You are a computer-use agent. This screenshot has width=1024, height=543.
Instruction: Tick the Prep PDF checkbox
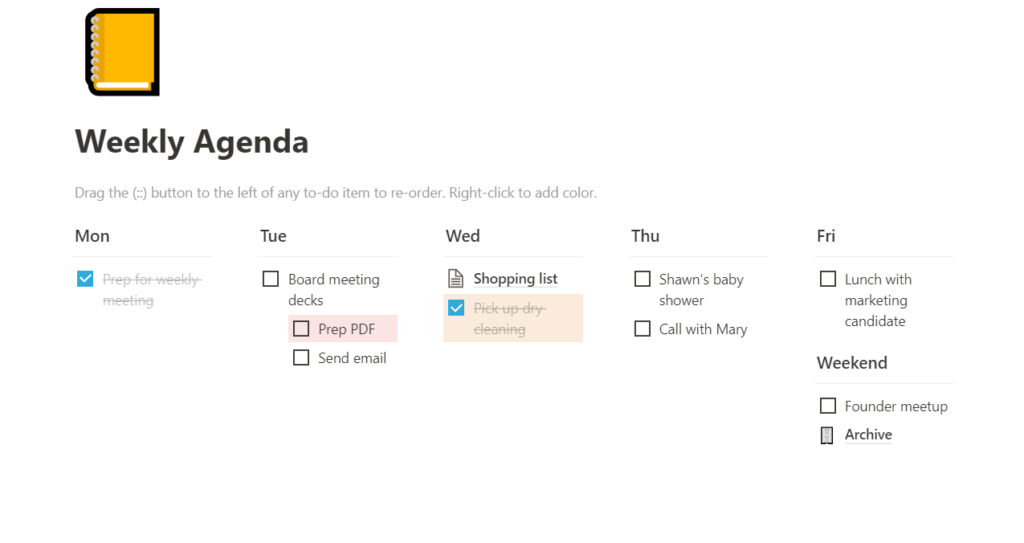[x=301, y=328]
